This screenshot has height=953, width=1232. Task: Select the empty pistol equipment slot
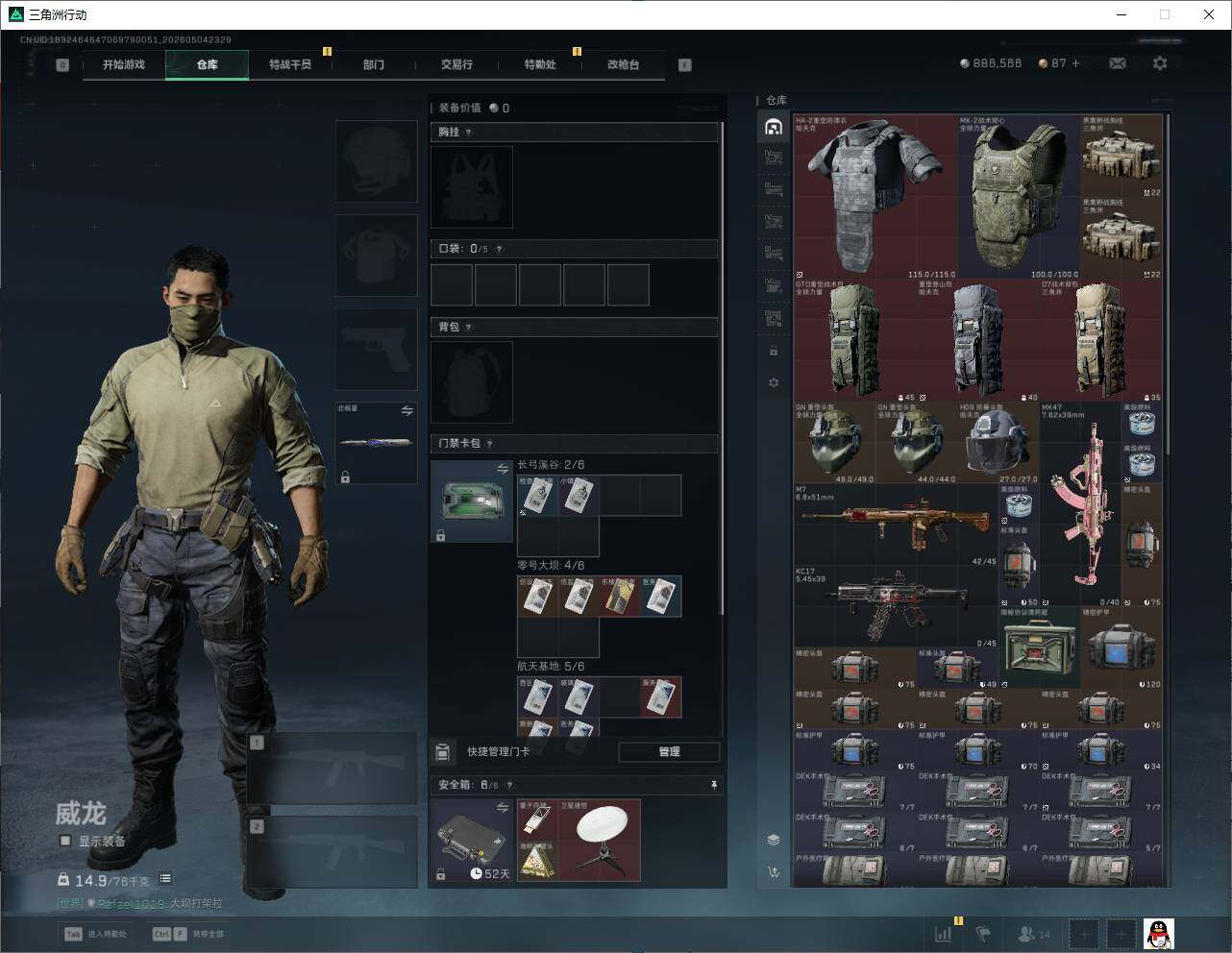[376, 349]
